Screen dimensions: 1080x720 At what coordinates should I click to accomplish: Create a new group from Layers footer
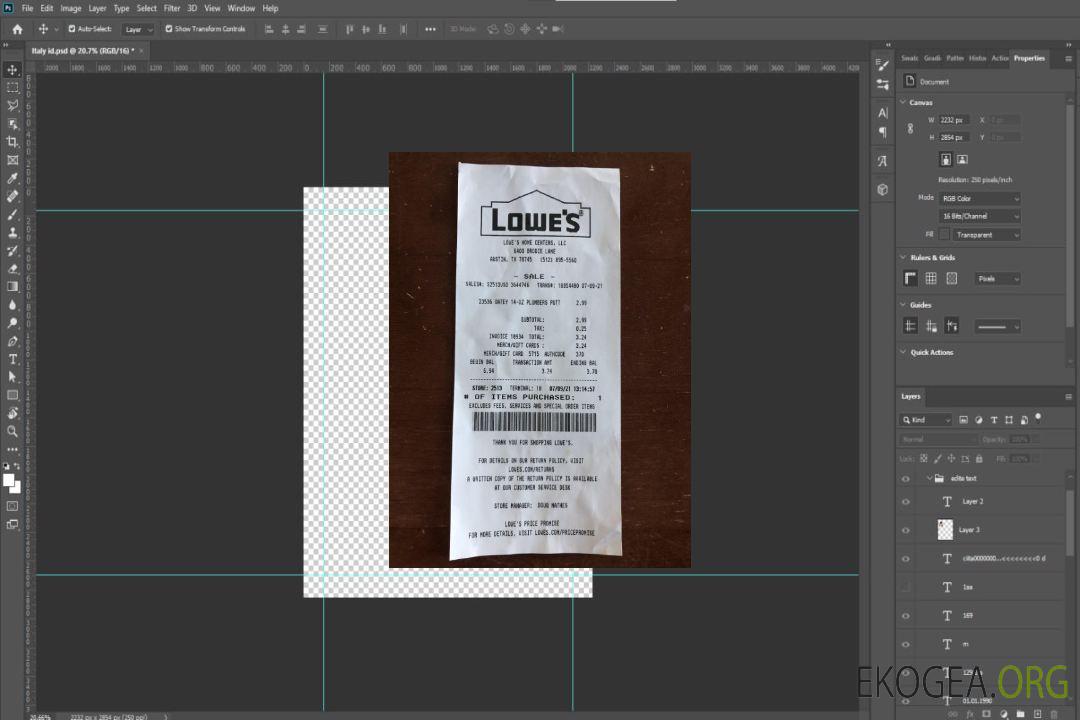pyautogui.click(x=1020, y=714)
